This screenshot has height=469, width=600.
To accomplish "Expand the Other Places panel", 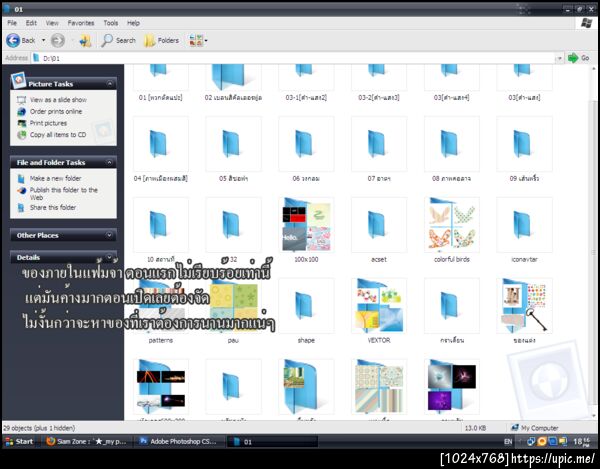I will click(109, 235).
